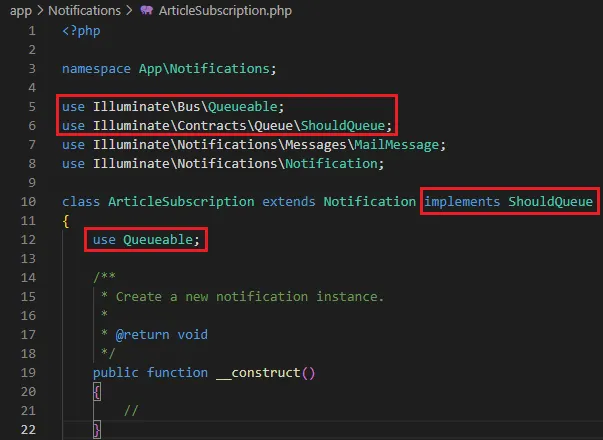Click line number 10 in the gutter
This screenshot has height=440, width=603.
pos(28,202)
